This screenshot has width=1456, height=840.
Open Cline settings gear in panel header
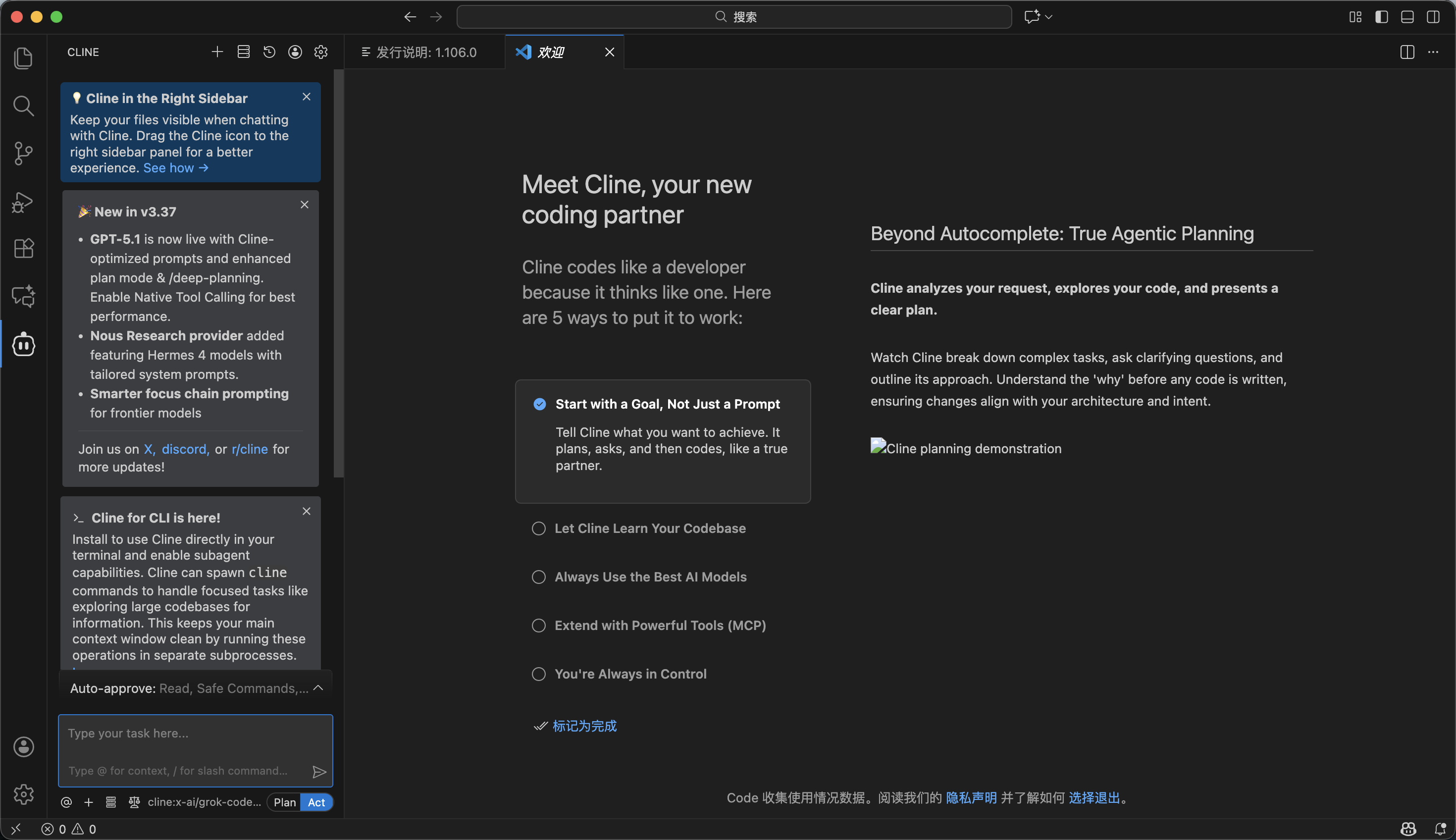pyautogui.click(x=321, y=52)
